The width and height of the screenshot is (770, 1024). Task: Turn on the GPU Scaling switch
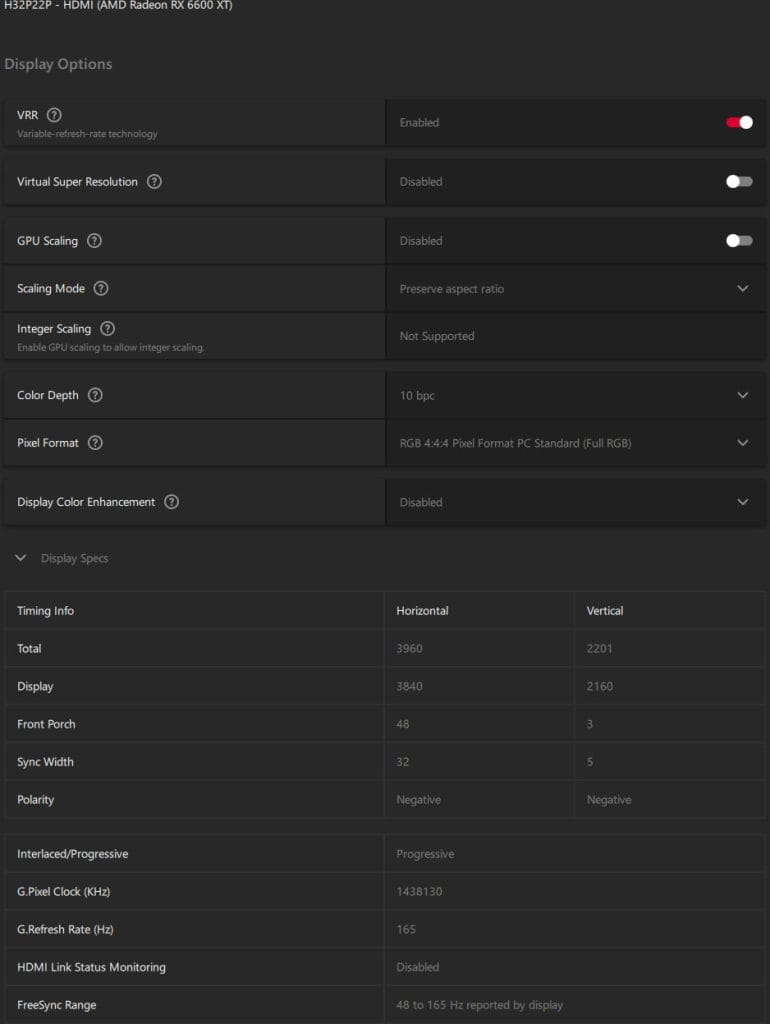[x=739, y=241]
